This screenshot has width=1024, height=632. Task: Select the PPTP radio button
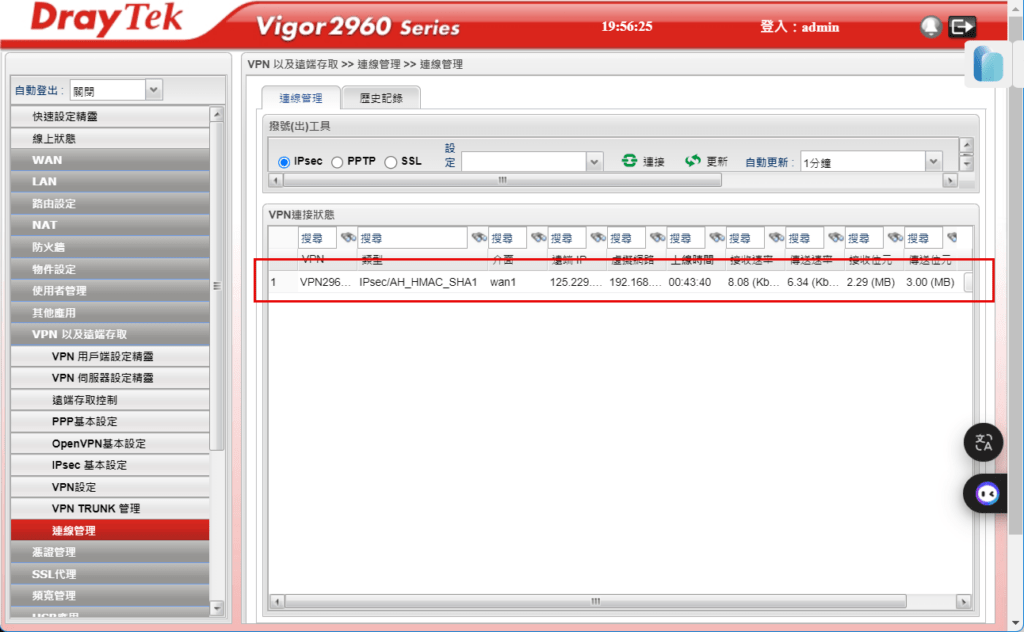point(337,162)
